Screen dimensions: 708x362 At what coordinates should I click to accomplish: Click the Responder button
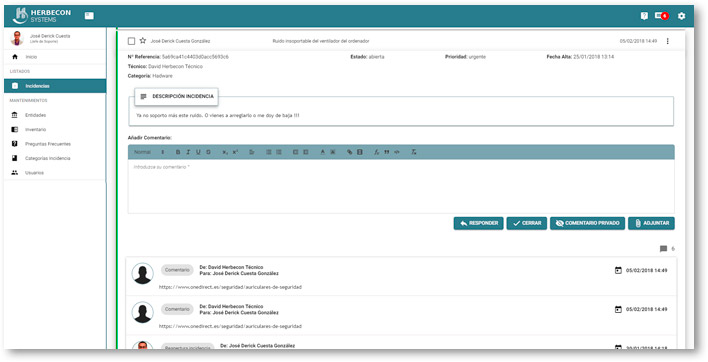478,223
